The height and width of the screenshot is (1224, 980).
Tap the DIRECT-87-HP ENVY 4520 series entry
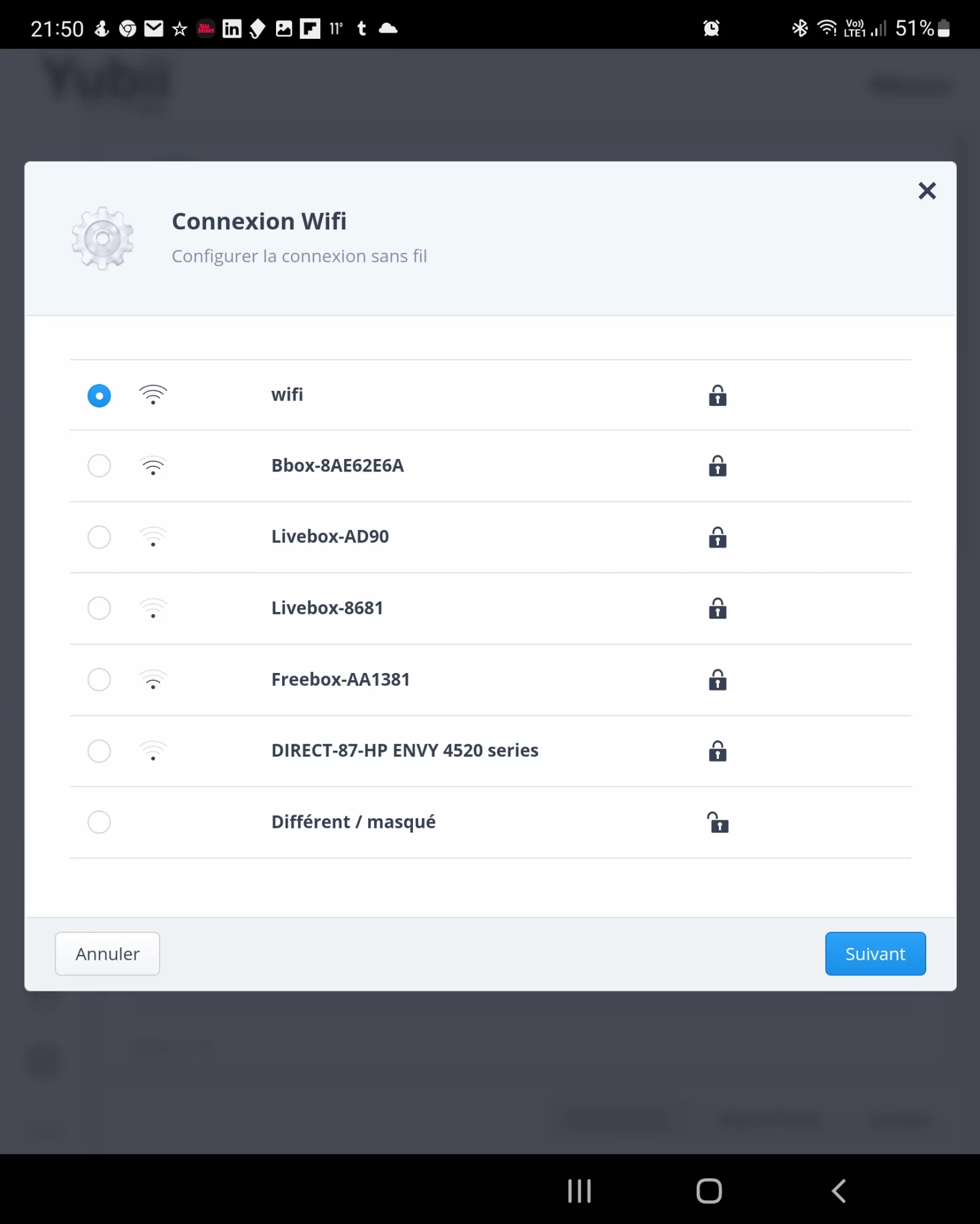click(x=405, y=751)
